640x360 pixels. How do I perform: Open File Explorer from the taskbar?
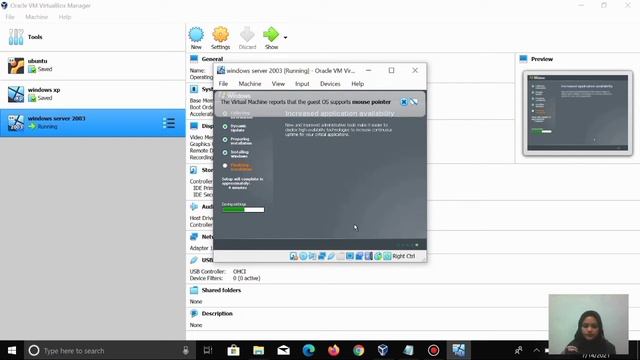258,350
